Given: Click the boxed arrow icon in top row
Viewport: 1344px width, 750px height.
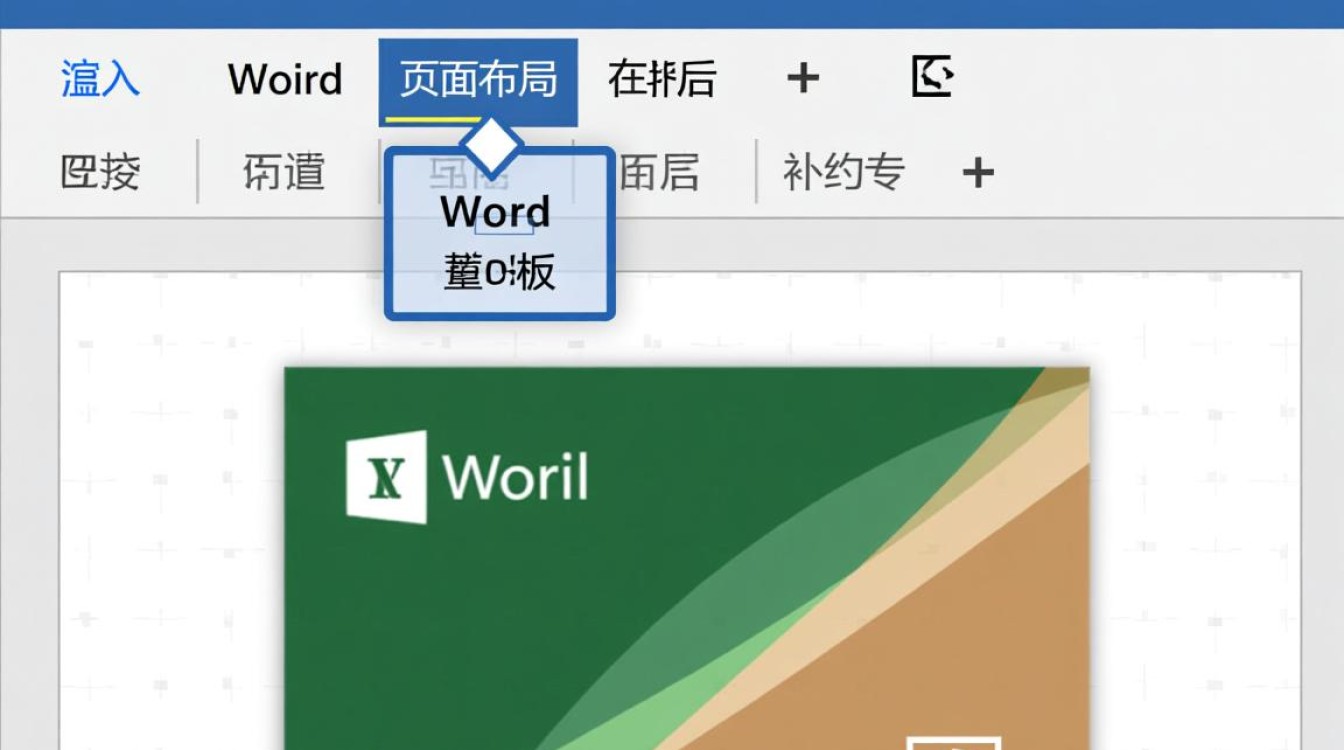Looking at the screenshot, I should click(x=932, y=76).
